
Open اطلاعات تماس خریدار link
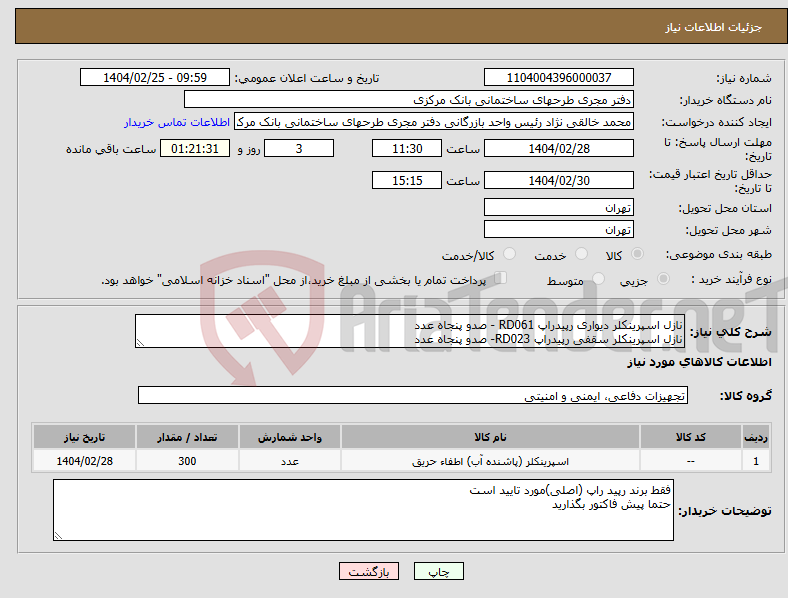coord(177,122)
